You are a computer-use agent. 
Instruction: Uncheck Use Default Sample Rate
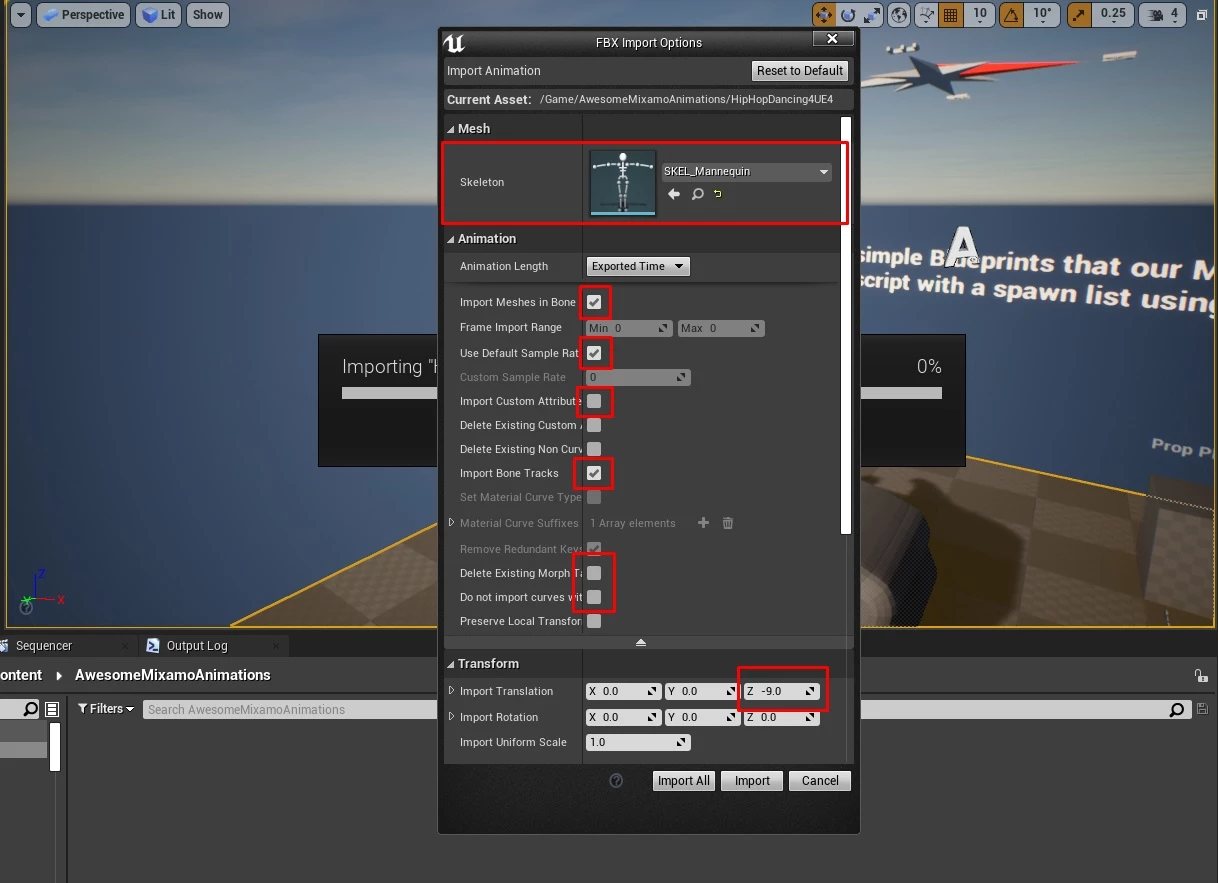click(594, 353)
